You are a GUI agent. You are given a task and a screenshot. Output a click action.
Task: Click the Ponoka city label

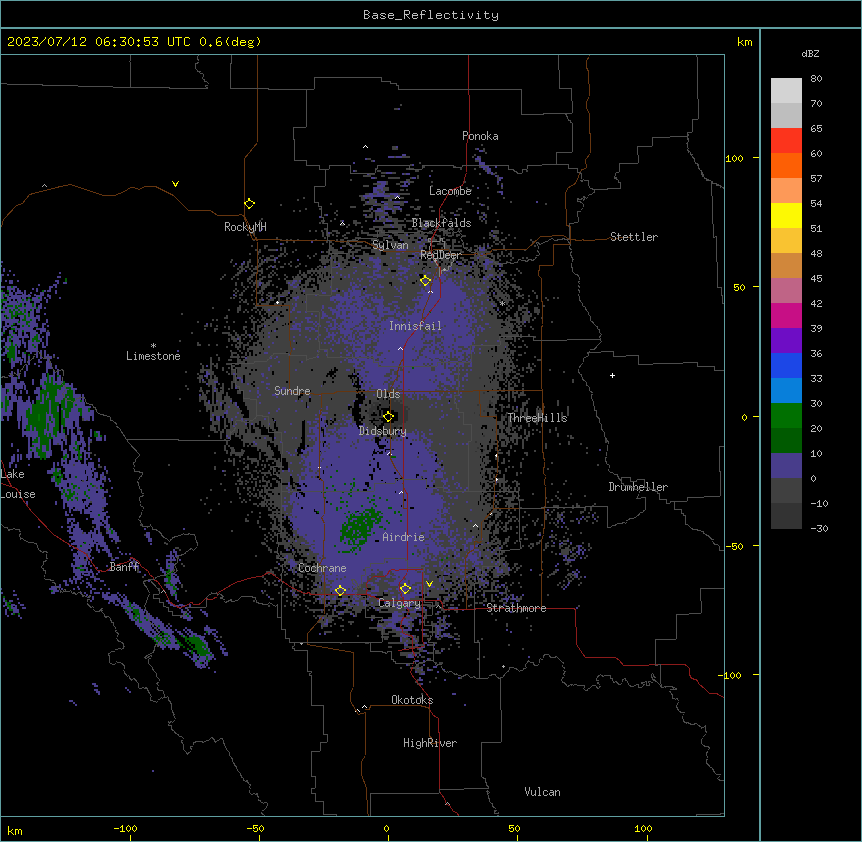(x=480, y=136)
